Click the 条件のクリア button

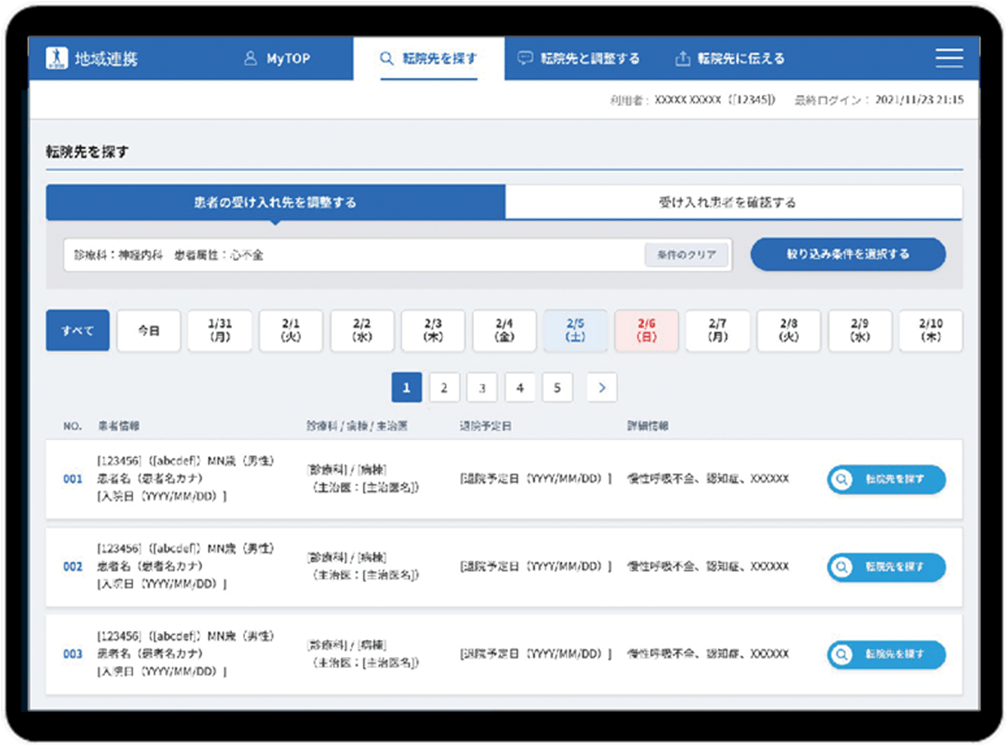(687, 255)
